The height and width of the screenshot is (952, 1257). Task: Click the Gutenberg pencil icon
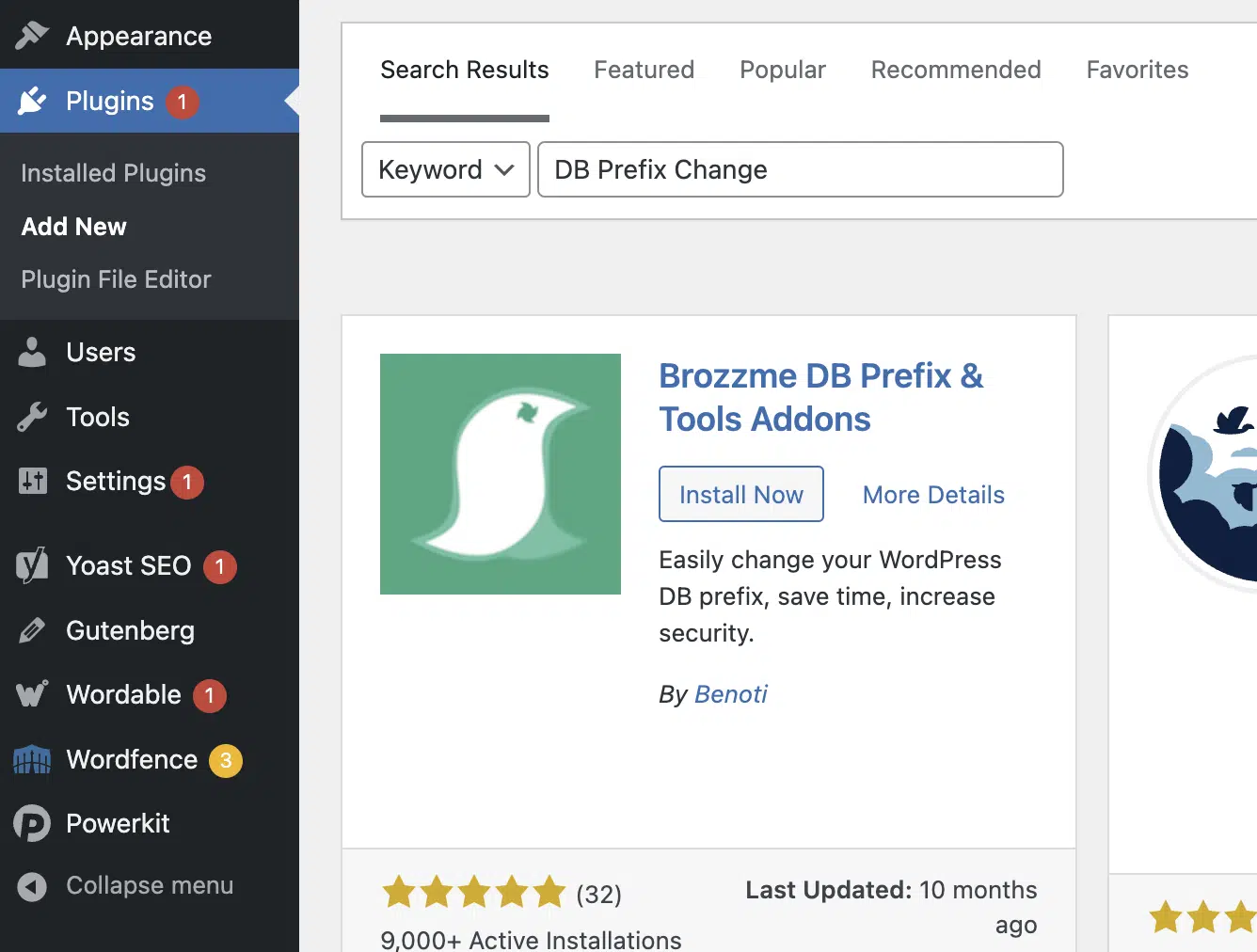coord(32,630)
